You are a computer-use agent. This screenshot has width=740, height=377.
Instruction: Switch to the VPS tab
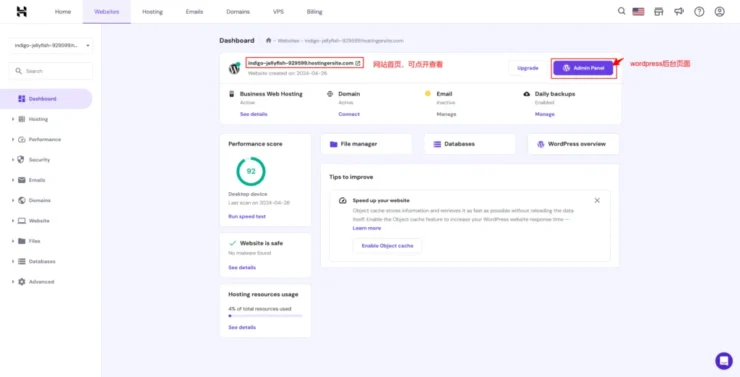pyautogui.click(x=278, y=12)
